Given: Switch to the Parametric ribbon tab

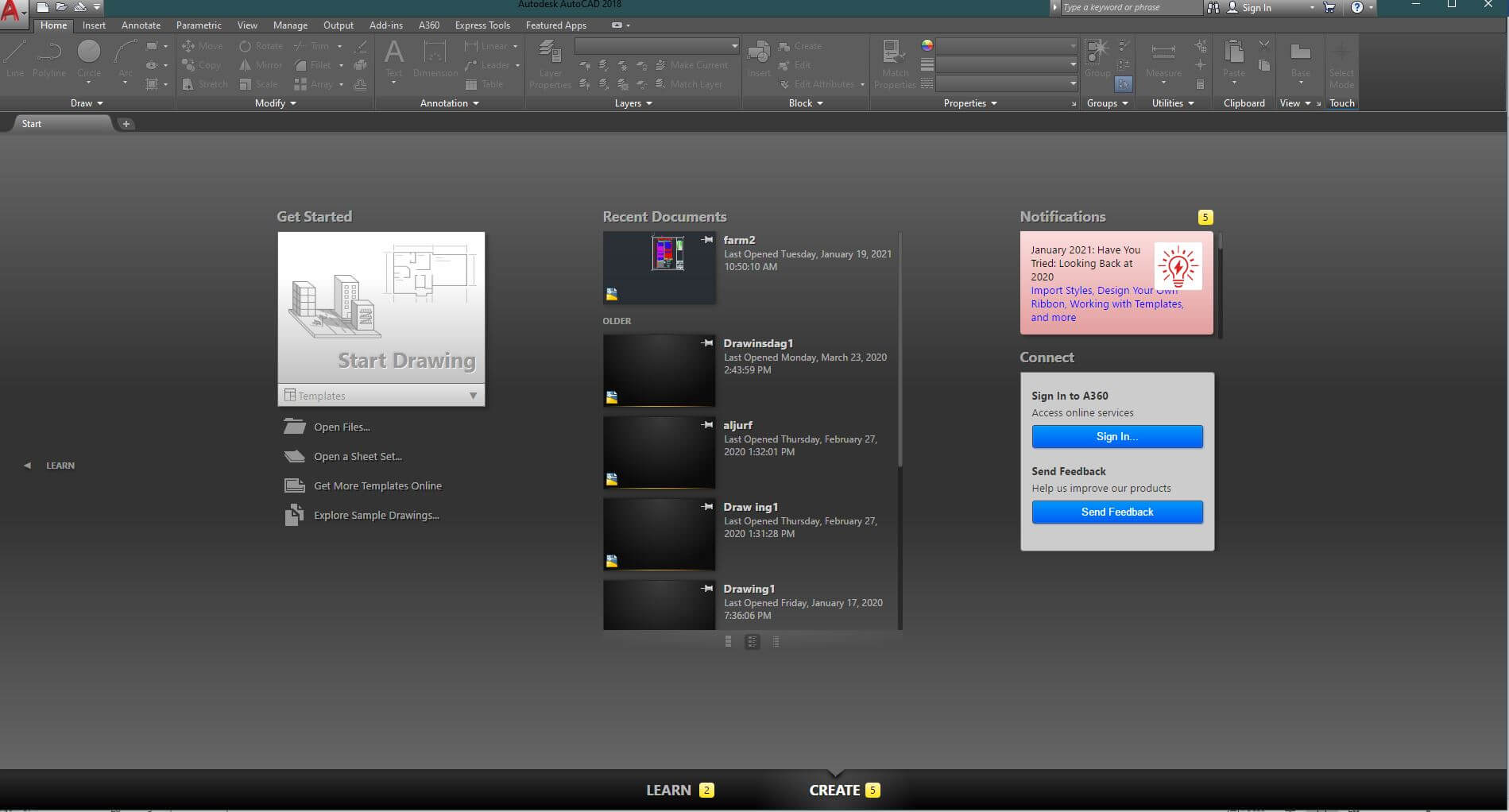Looking at the screenshot, I should [x=199, y=25].
